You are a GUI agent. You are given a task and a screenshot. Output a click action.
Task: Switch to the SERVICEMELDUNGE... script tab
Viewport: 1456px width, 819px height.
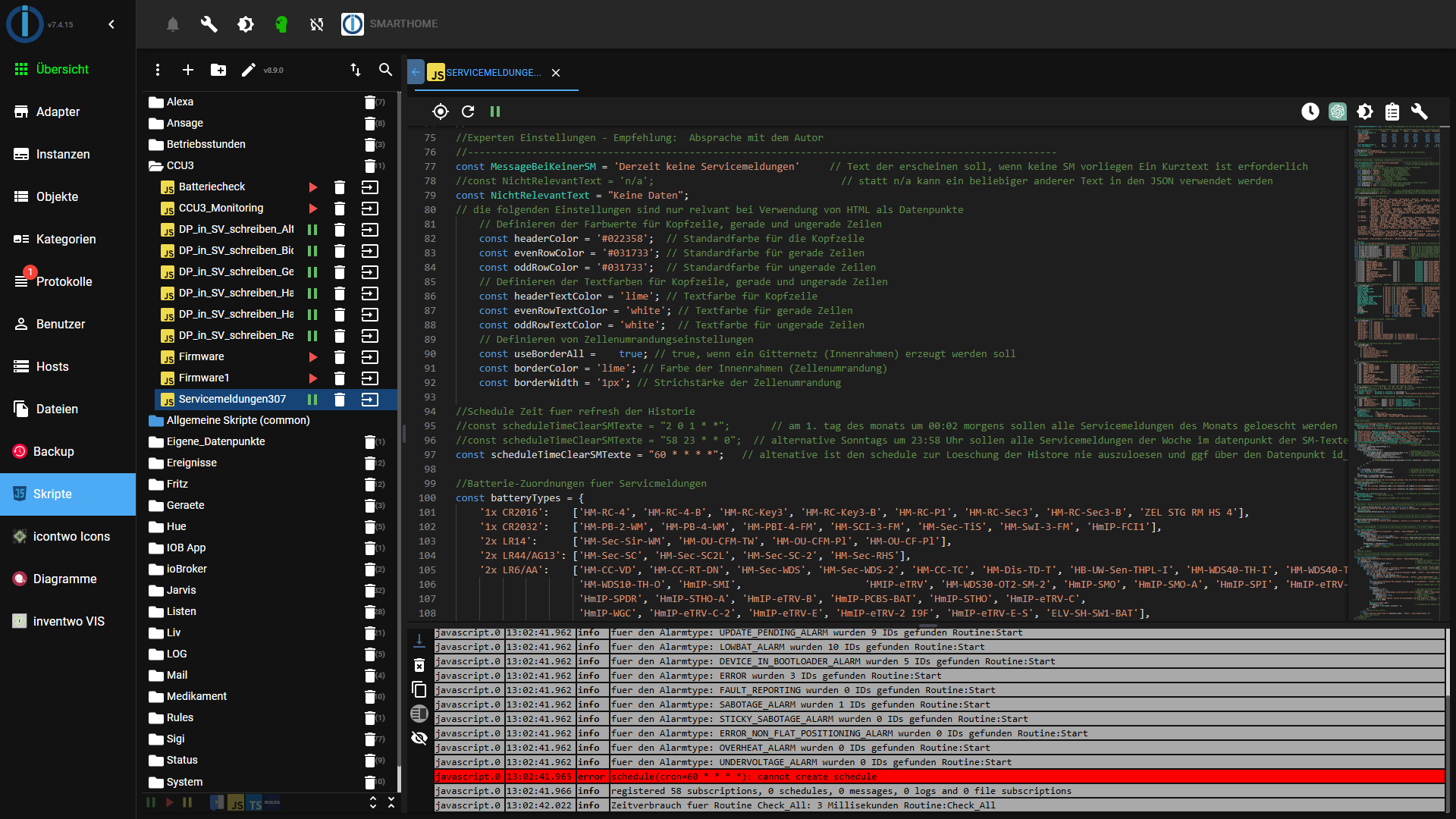pos(493,73)
